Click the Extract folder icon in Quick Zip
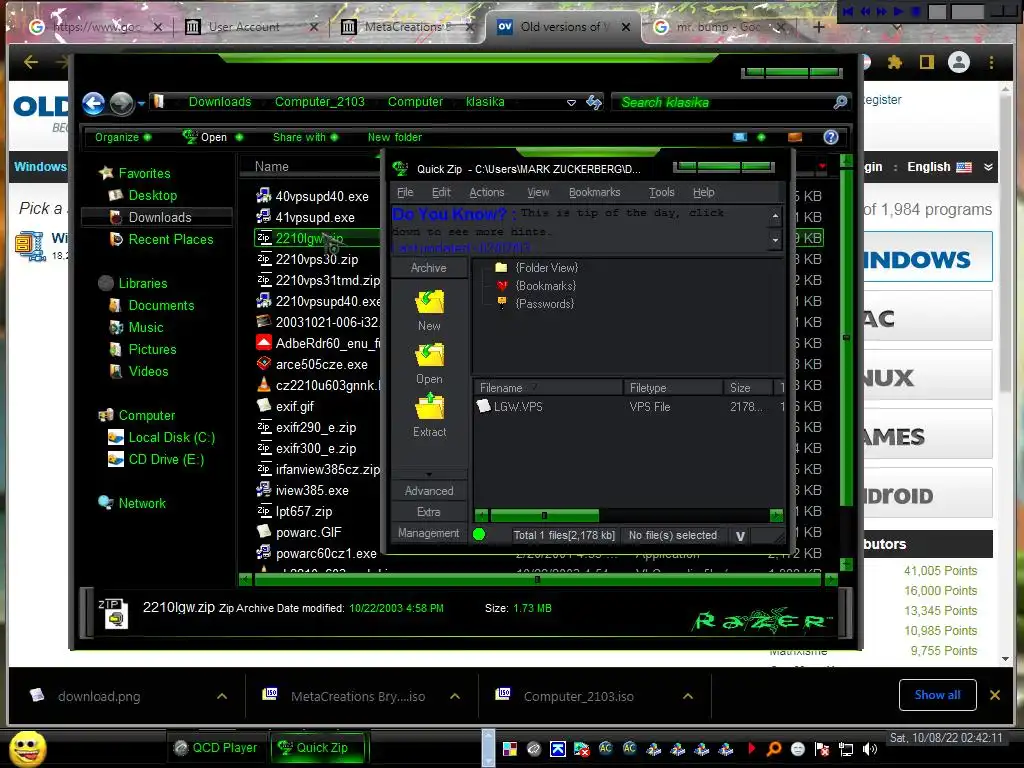 [x=430, y=406]
